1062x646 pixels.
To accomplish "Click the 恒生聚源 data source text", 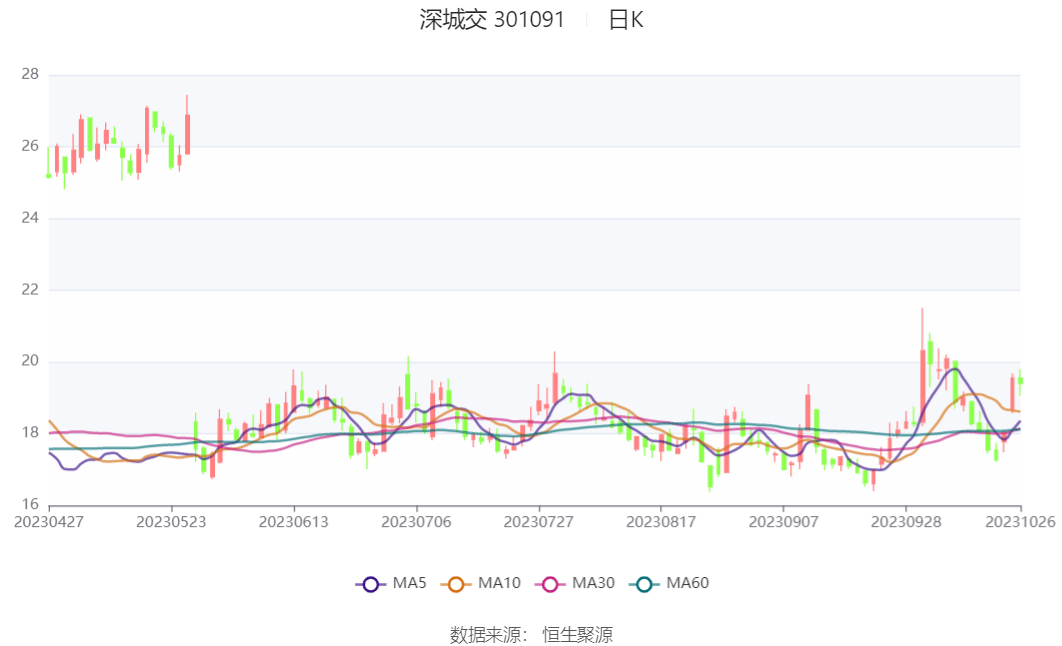I will click(577, 634).
